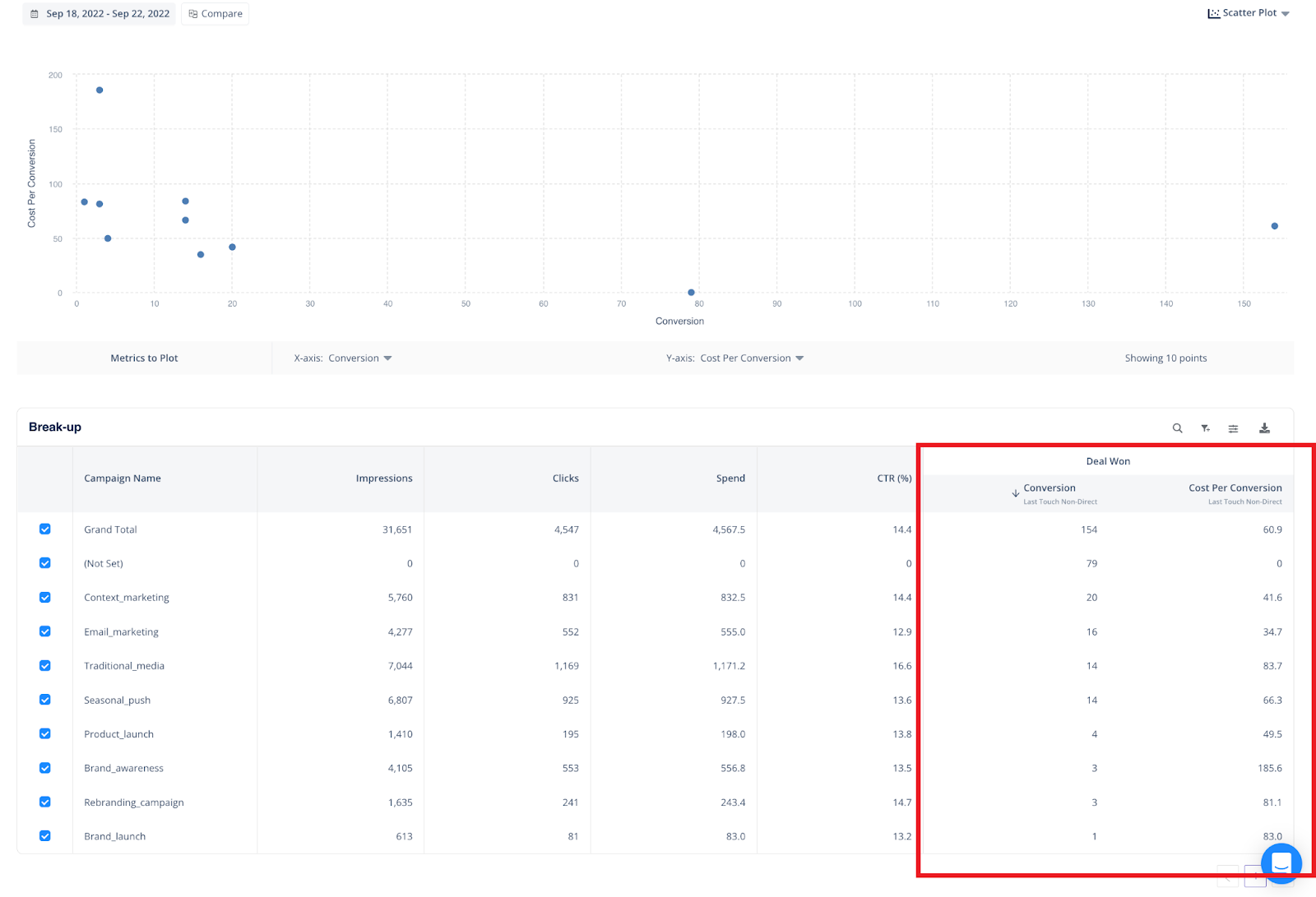Screen dimensions: 1316x897
Task: Toggle the Product_launch checkbox
Action: pos(45,733)
